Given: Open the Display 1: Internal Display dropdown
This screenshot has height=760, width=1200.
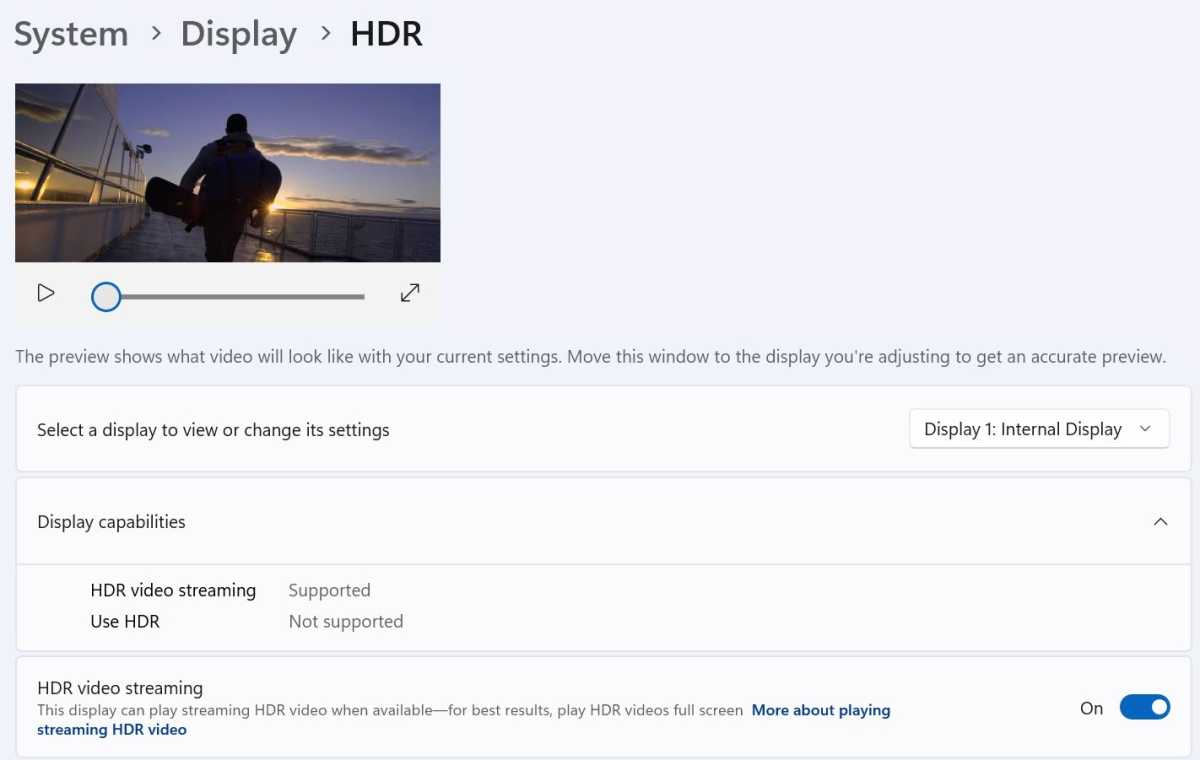Looking at the screenshot, I should tap(1039, 429).
